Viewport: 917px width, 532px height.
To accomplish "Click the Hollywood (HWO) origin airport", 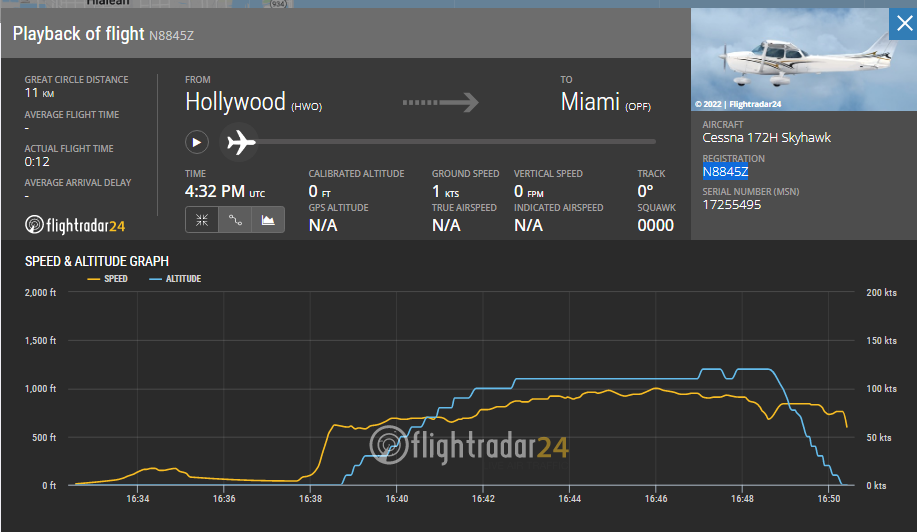I will (253, 102).
